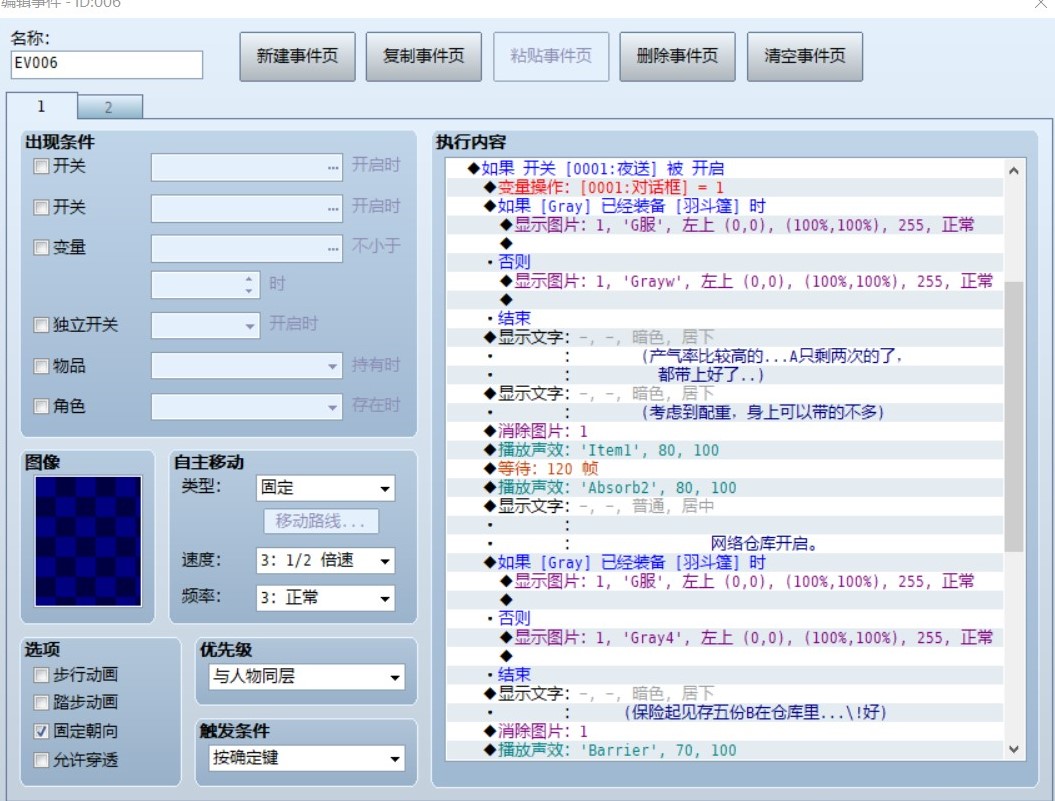Select event page tab 1
The height and width of the screenshot is (801, 1055).
[x=42, y=106]
